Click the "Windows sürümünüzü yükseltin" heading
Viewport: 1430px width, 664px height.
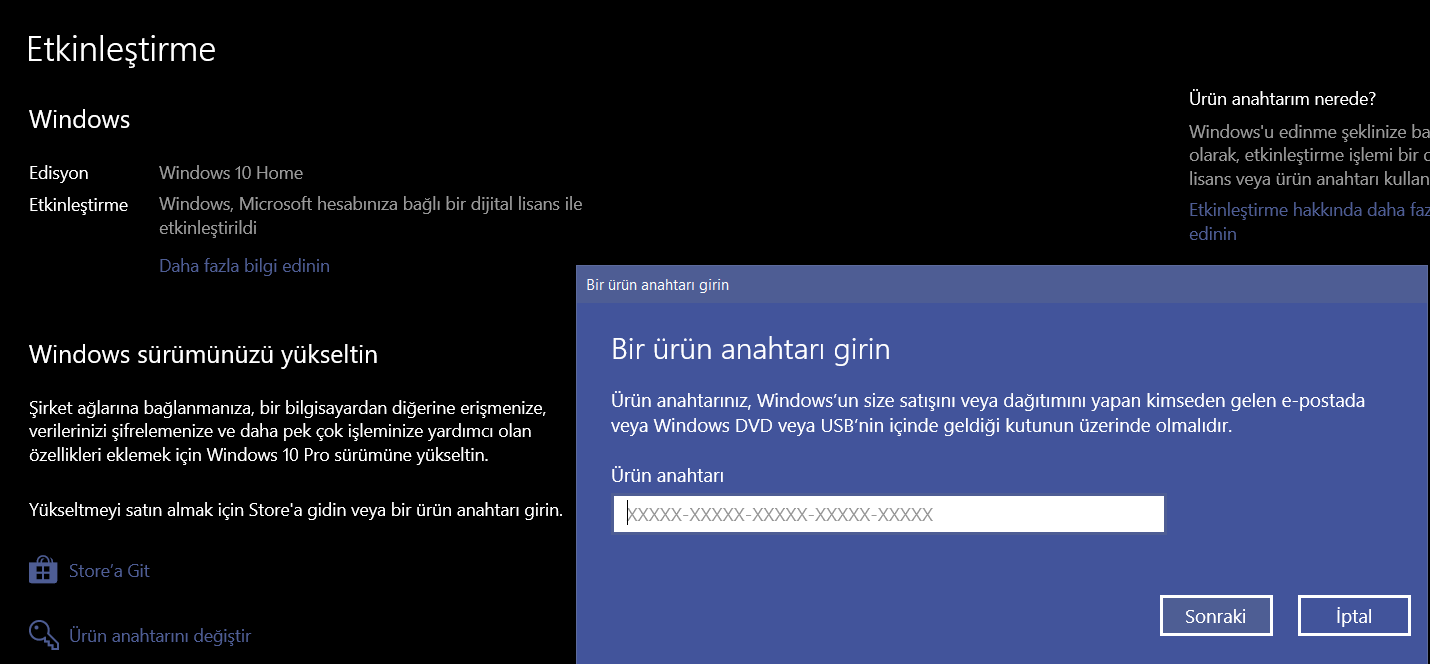(203, 354)
